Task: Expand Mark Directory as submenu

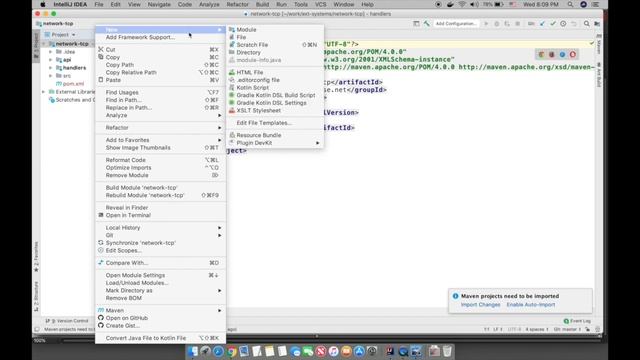Action: point(160,291)
